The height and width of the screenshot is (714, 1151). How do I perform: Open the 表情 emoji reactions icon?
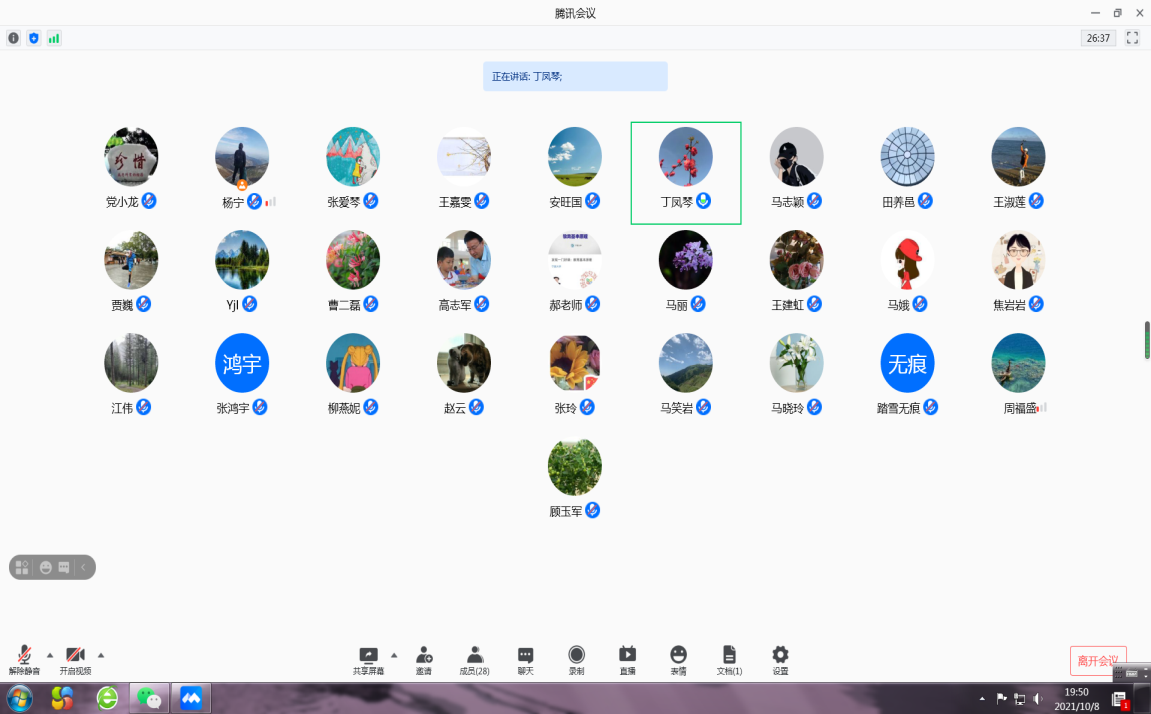tap(678, 656)
